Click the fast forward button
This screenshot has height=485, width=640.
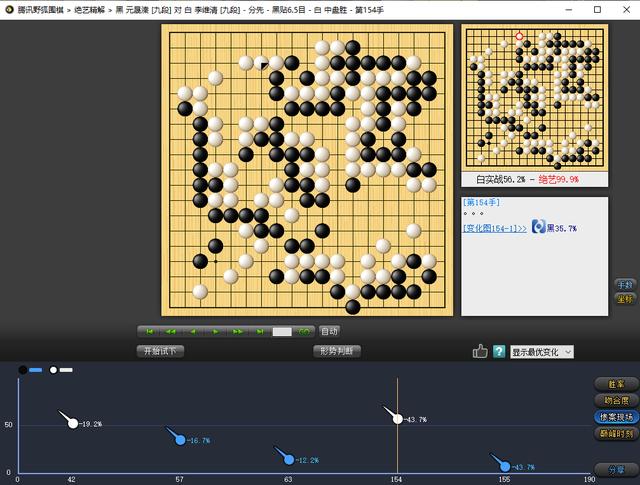click(x=238, y=332)
